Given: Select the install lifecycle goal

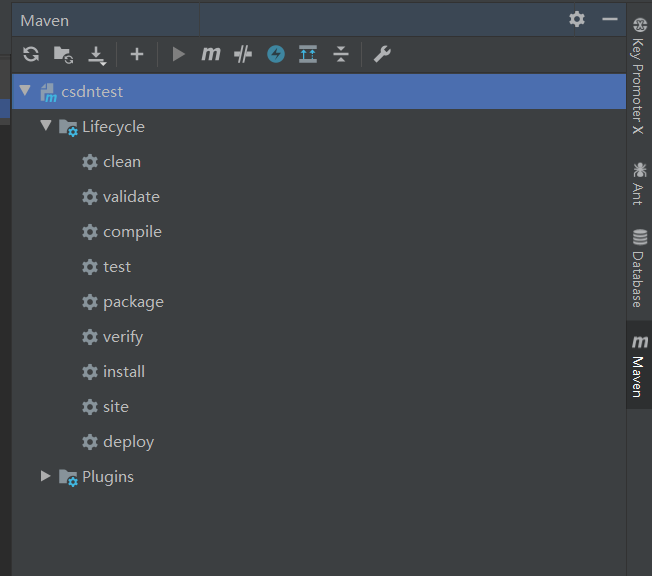Looking at the screenshot, I should pyautogui.click(x=124, y=372).
